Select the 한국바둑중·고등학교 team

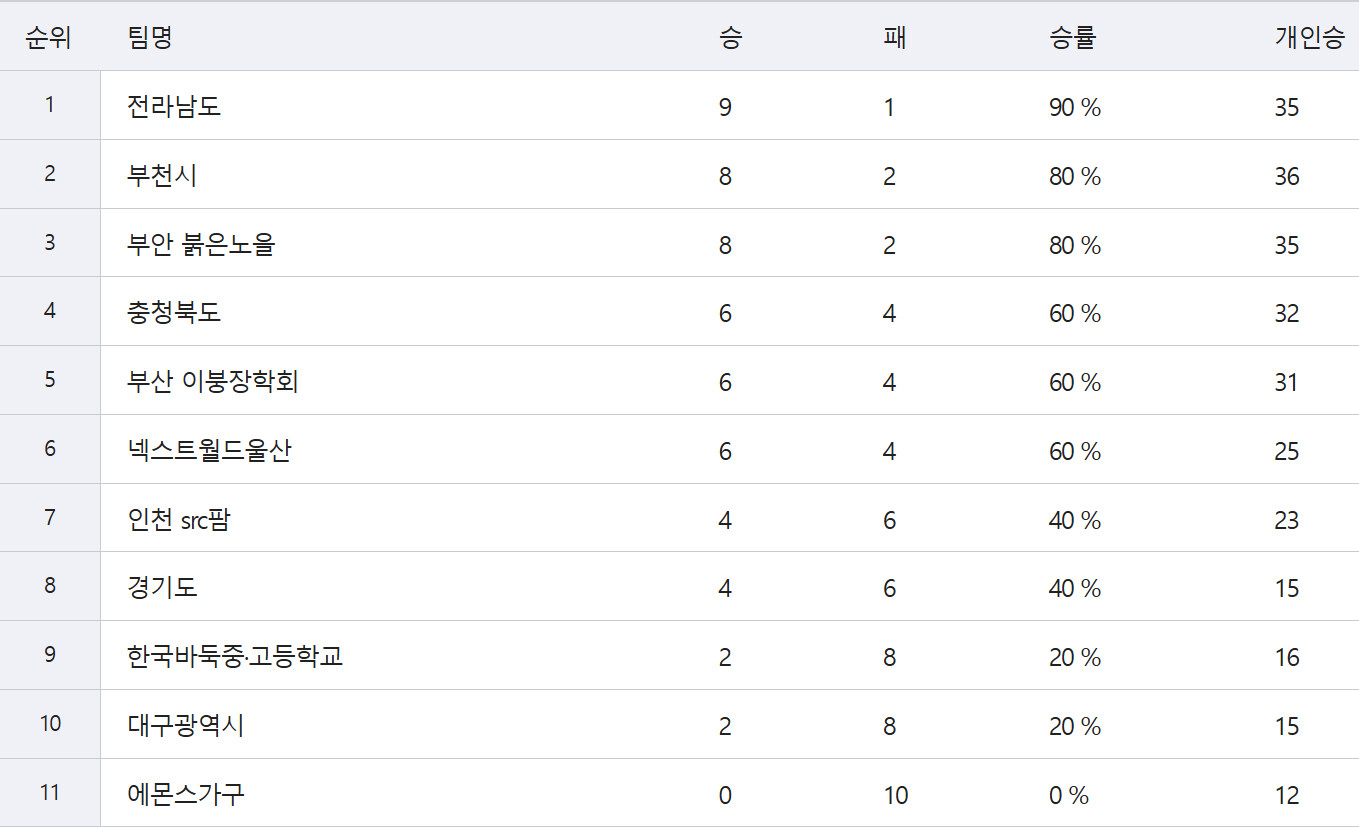pos(235,656)
